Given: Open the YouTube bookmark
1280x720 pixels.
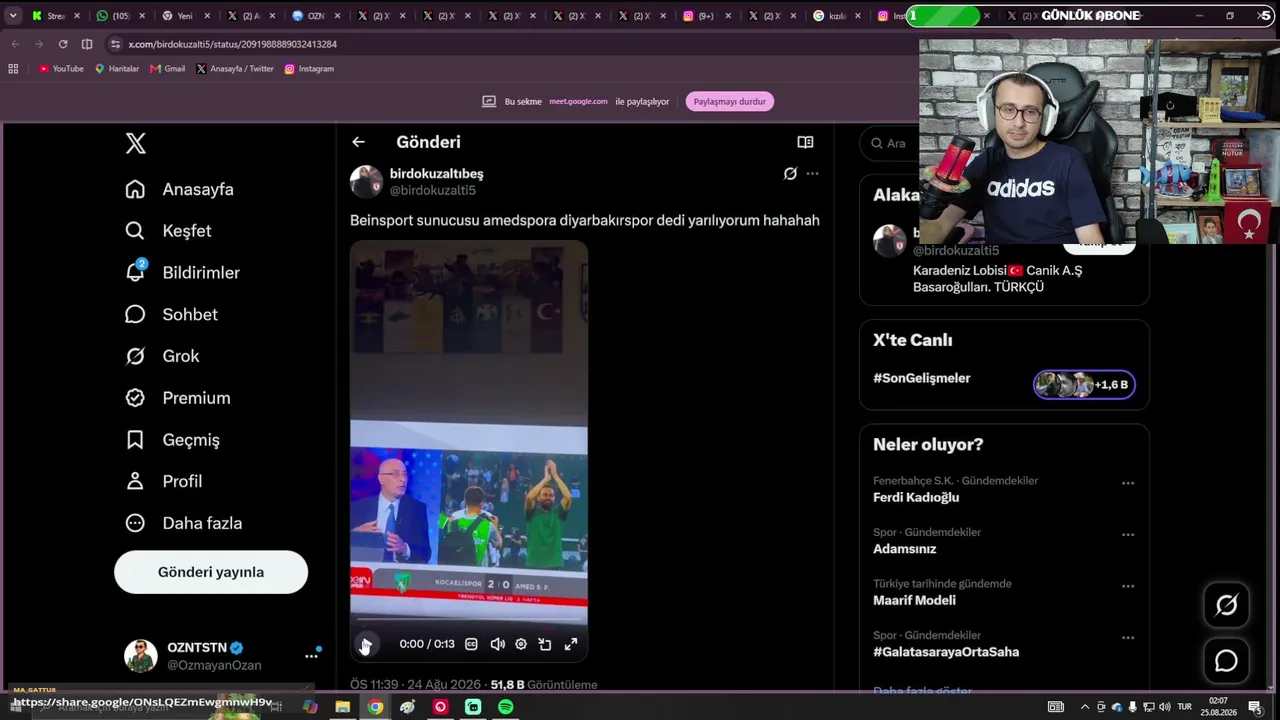Looking at the screenshot, I should pos(61,69).
